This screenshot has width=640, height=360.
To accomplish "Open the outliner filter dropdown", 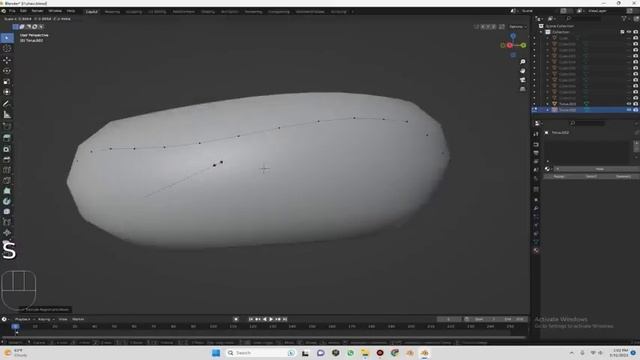I will click(x=625, y=18).
